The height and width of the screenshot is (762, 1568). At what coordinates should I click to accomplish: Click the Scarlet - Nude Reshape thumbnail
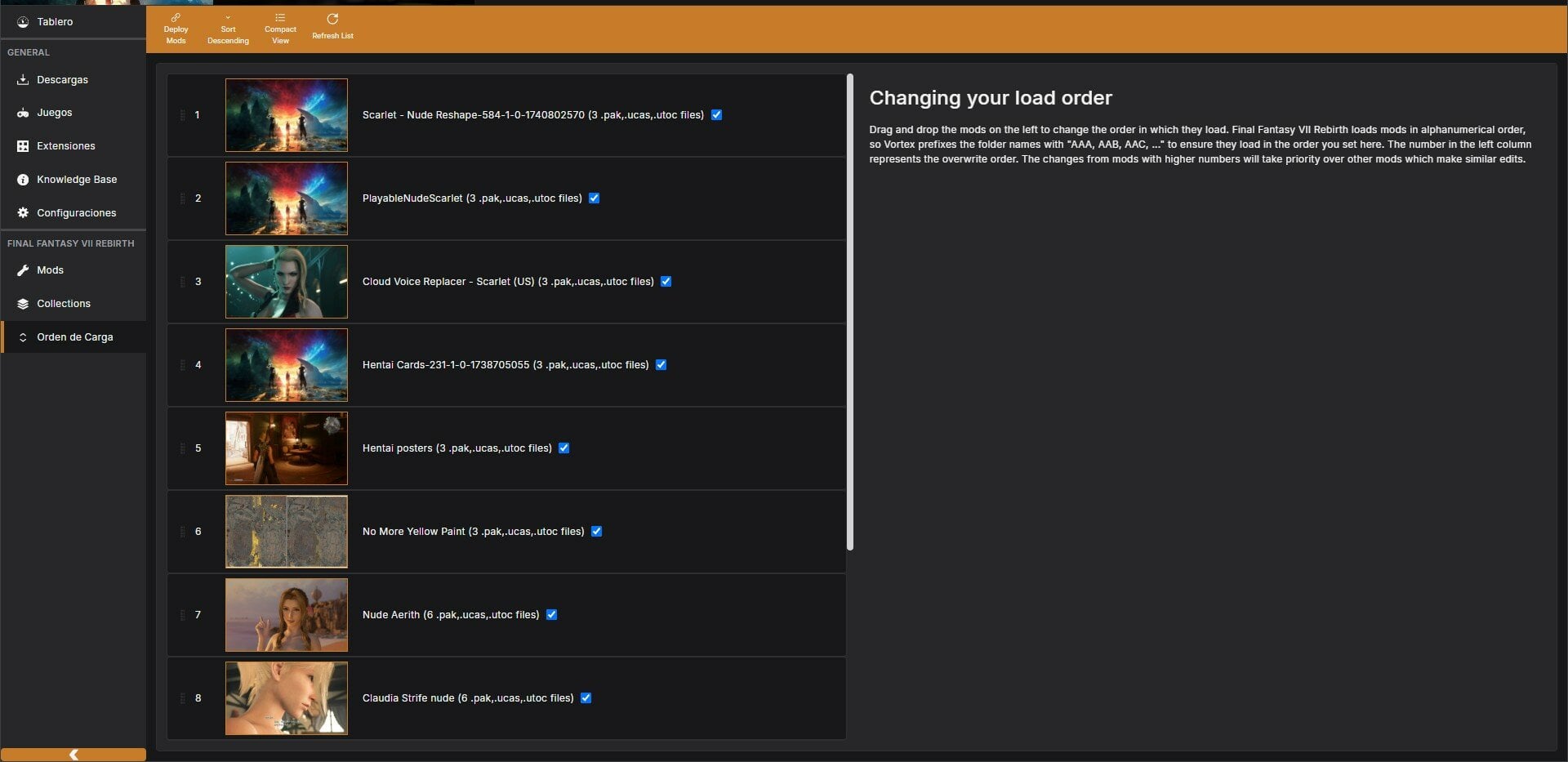(287, 115)
